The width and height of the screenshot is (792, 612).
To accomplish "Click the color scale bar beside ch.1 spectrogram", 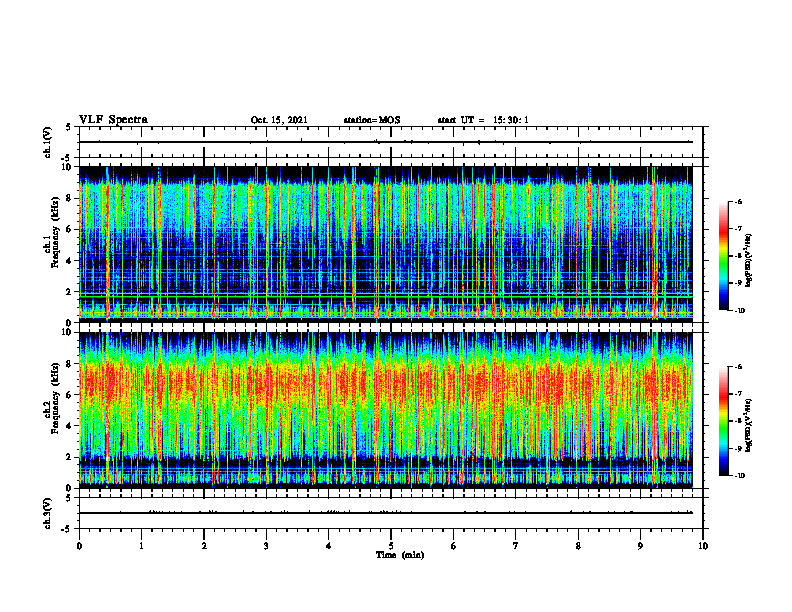I will click(x=724, y=256).
